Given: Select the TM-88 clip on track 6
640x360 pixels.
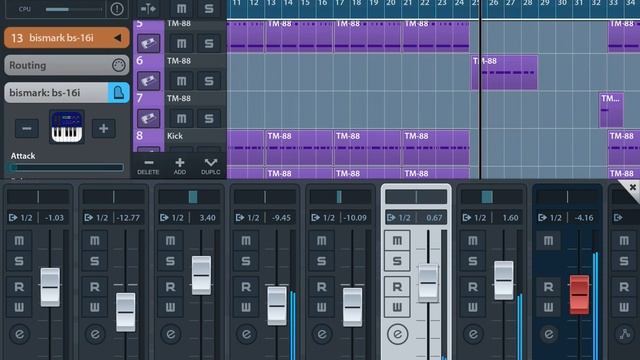Looking at the screenshot, I should point(504,73).
